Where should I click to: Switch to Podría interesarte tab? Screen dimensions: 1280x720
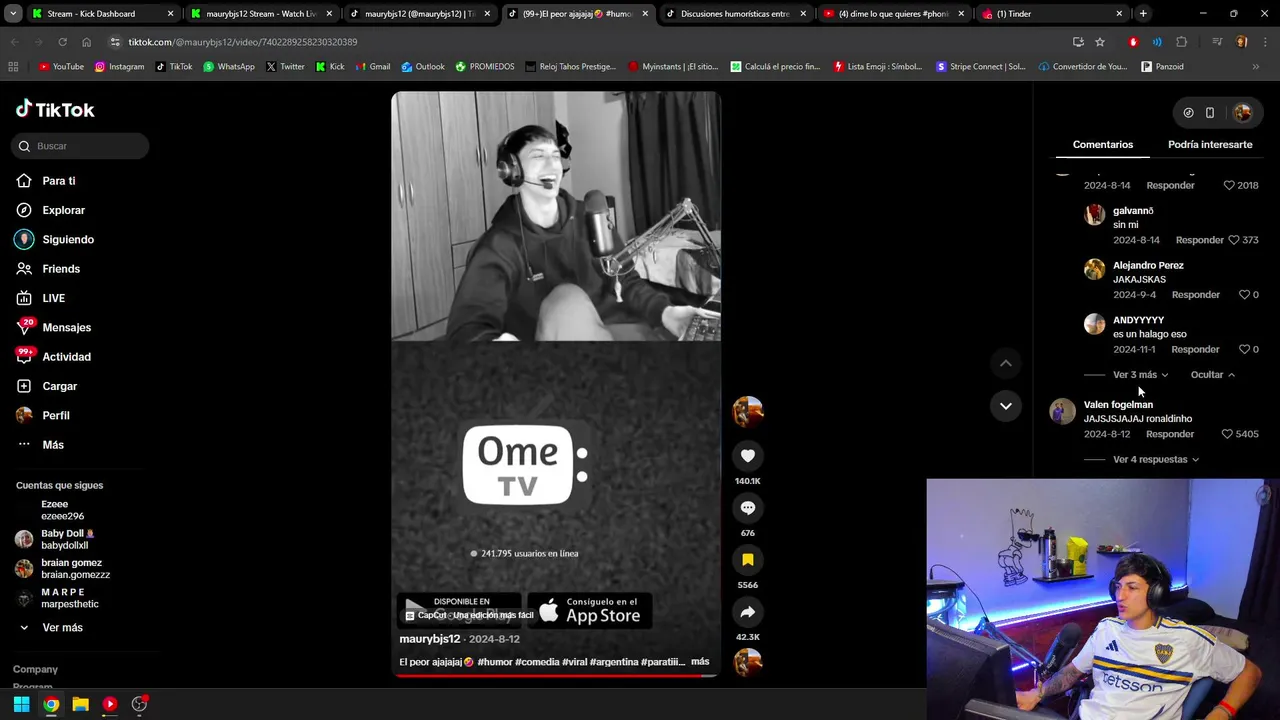pos(1210,145)
